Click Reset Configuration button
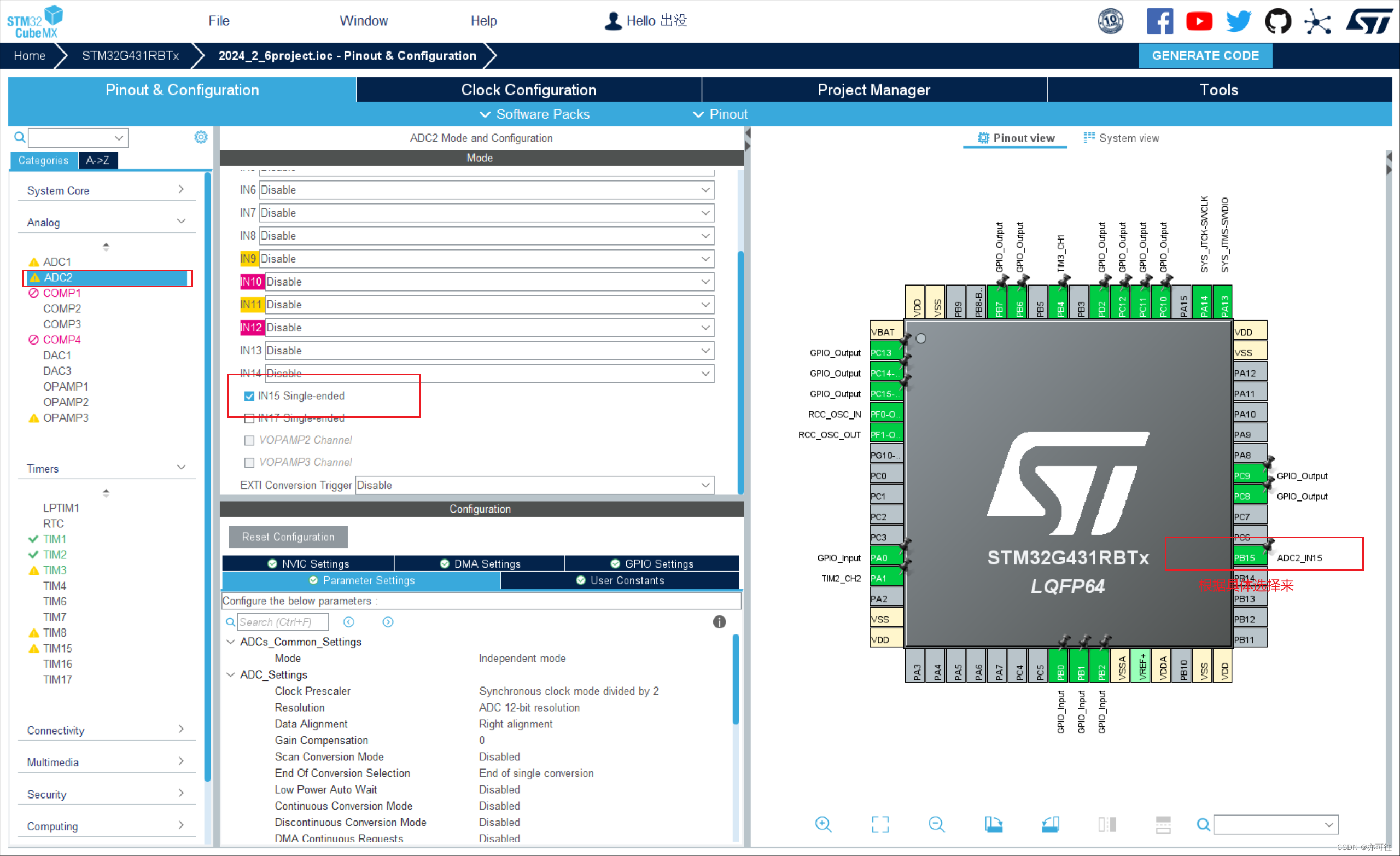This screenshot has height=856, width=1400. pos(288,537)
